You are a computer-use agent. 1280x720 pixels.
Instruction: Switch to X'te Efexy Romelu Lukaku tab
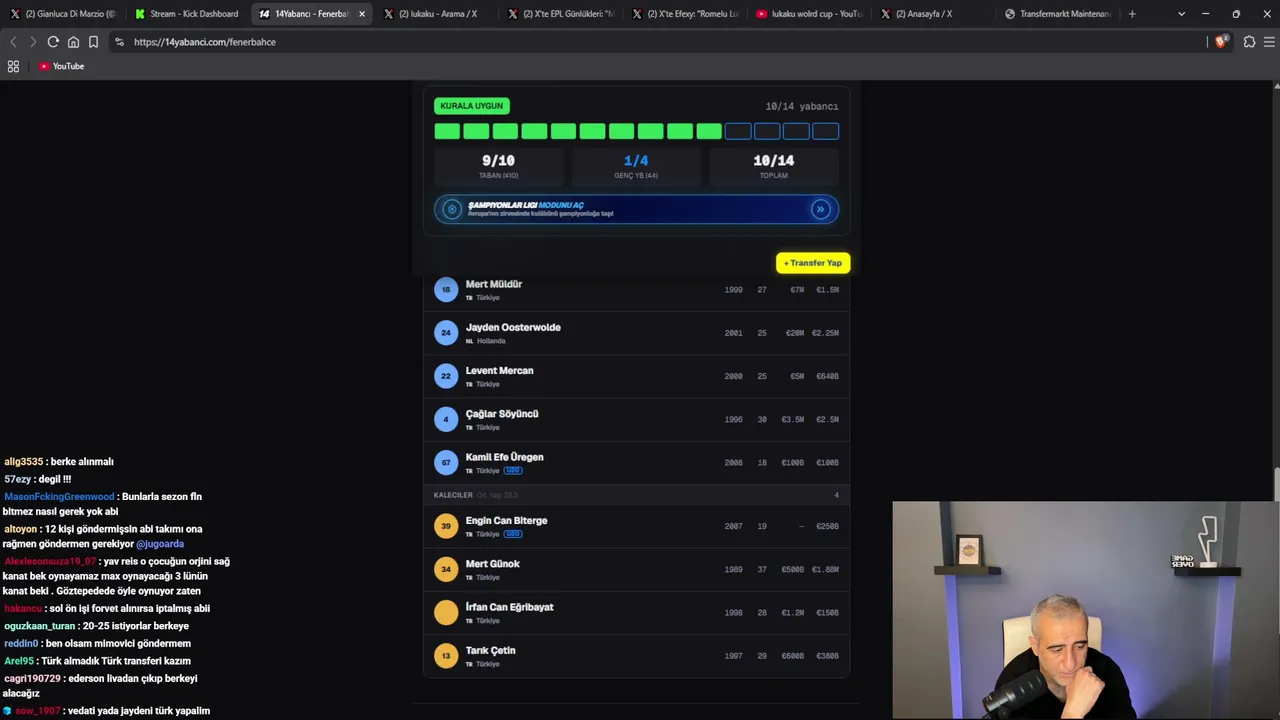point(684,14)
